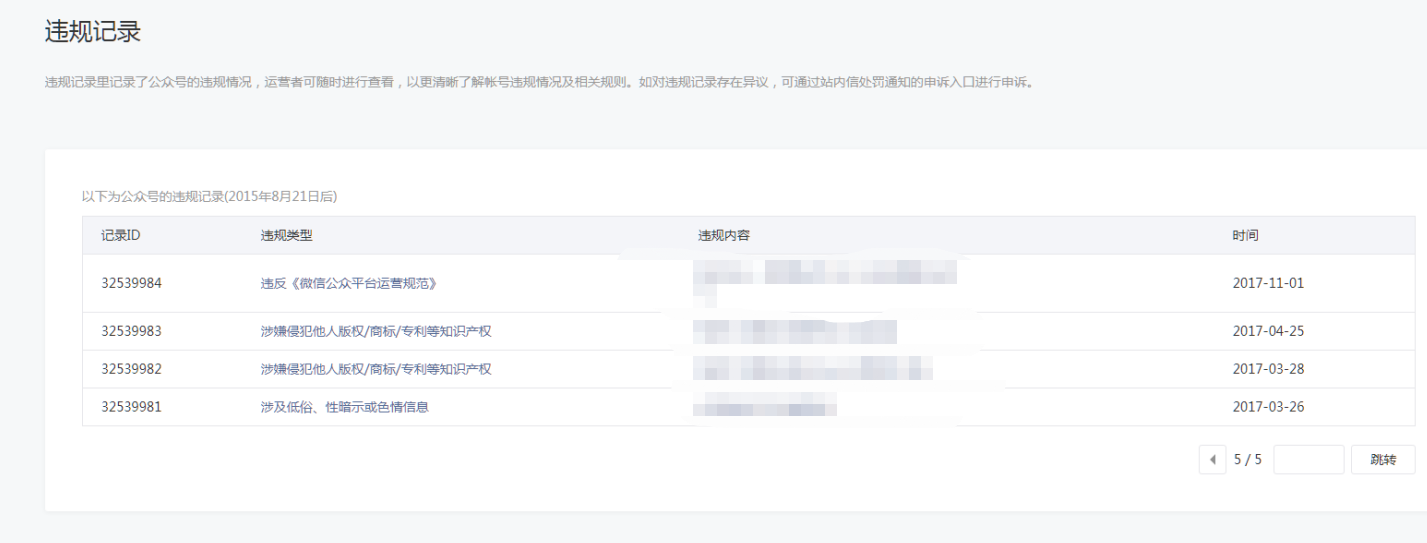Click the blurred content of record 32539981
The height and width of the screenshot is (543, 1427).
coord(765,405)
